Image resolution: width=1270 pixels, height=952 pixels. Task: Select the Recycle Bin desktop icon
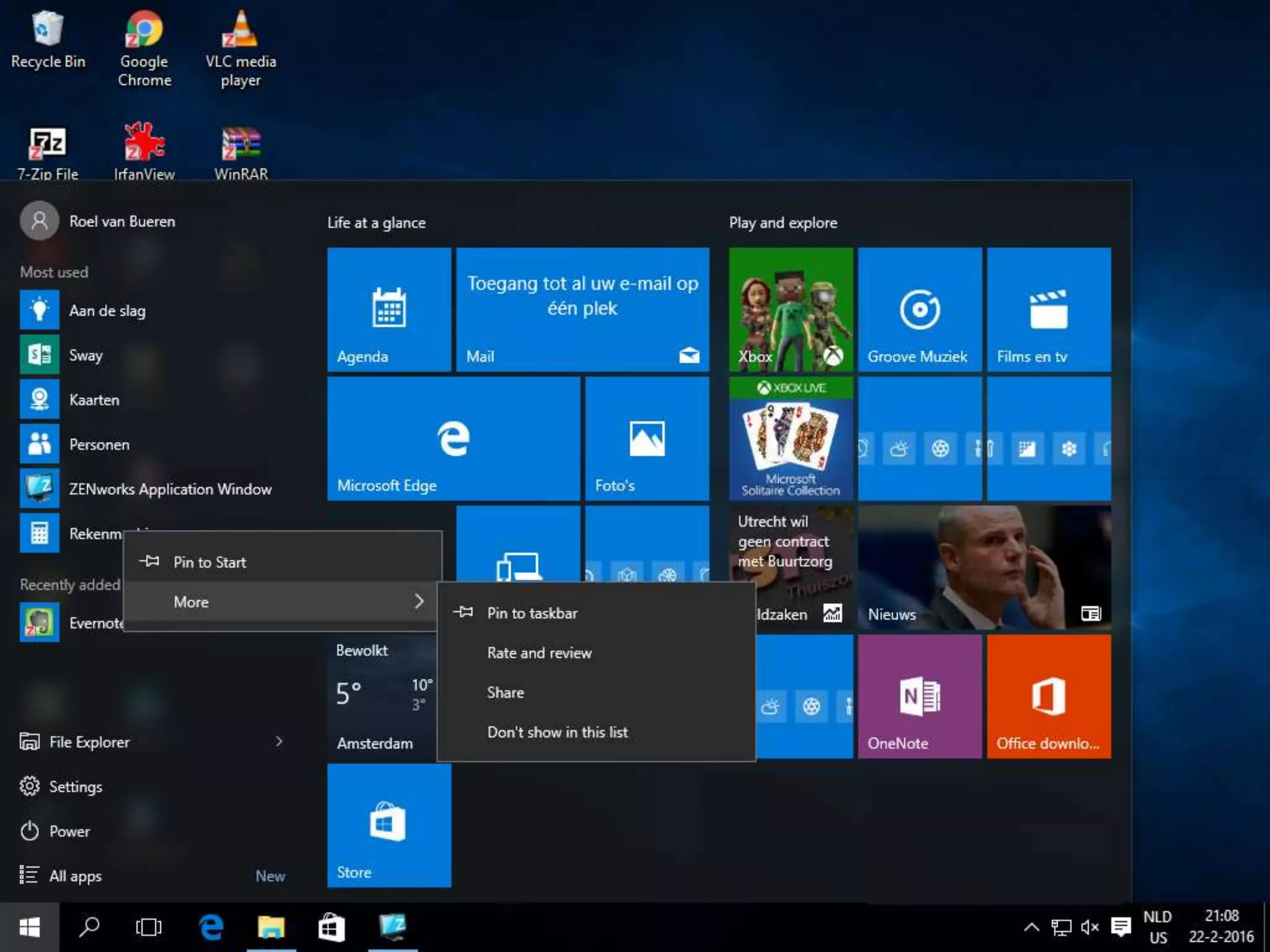(x=48, y=40)
